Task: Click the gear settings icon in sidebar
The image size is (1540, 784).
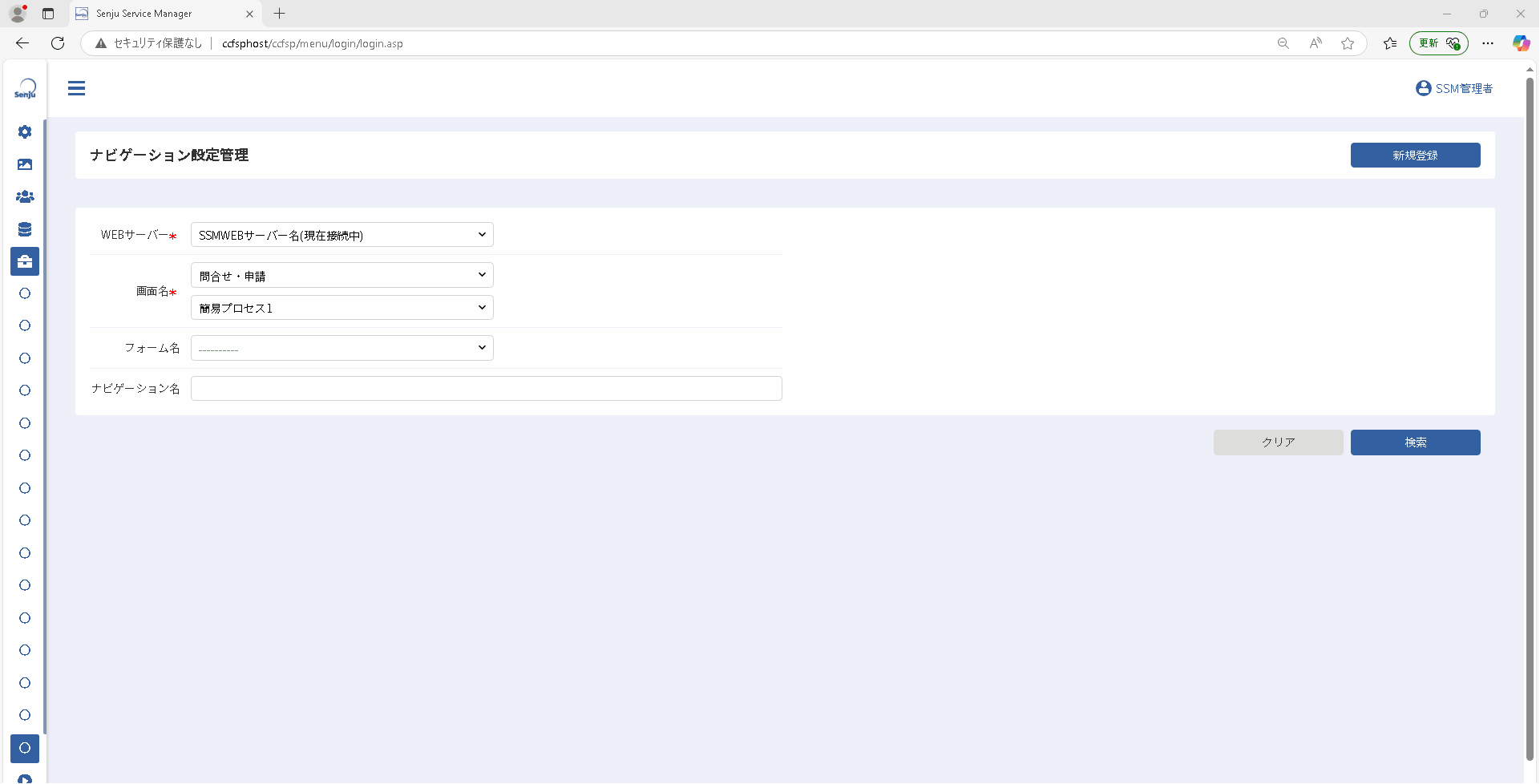Action: pos(25,131)
